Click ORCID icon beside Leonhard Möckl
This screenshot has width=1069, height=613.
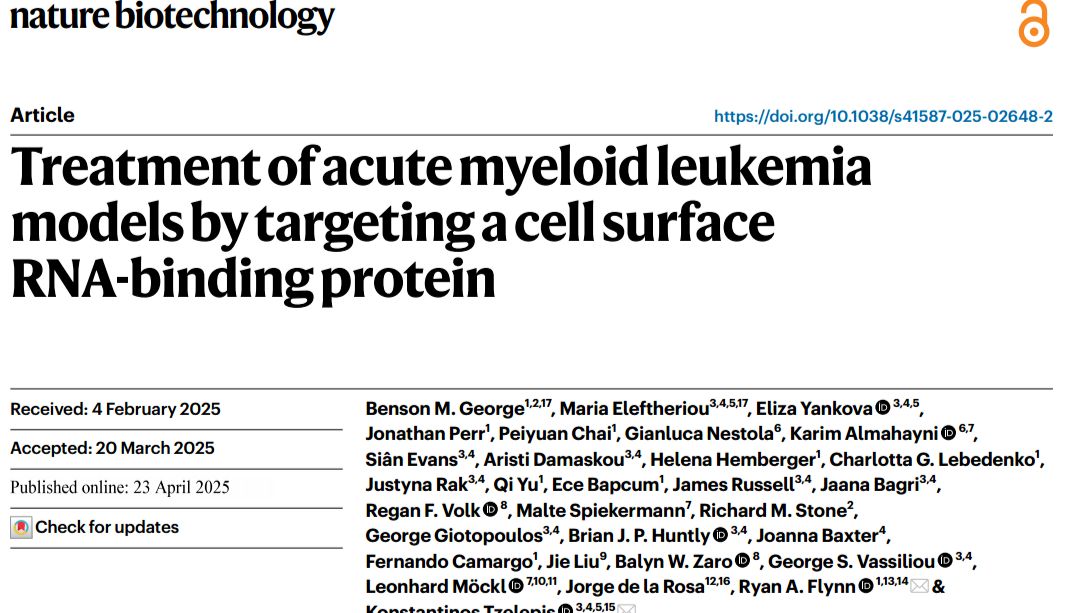point(516,587)
